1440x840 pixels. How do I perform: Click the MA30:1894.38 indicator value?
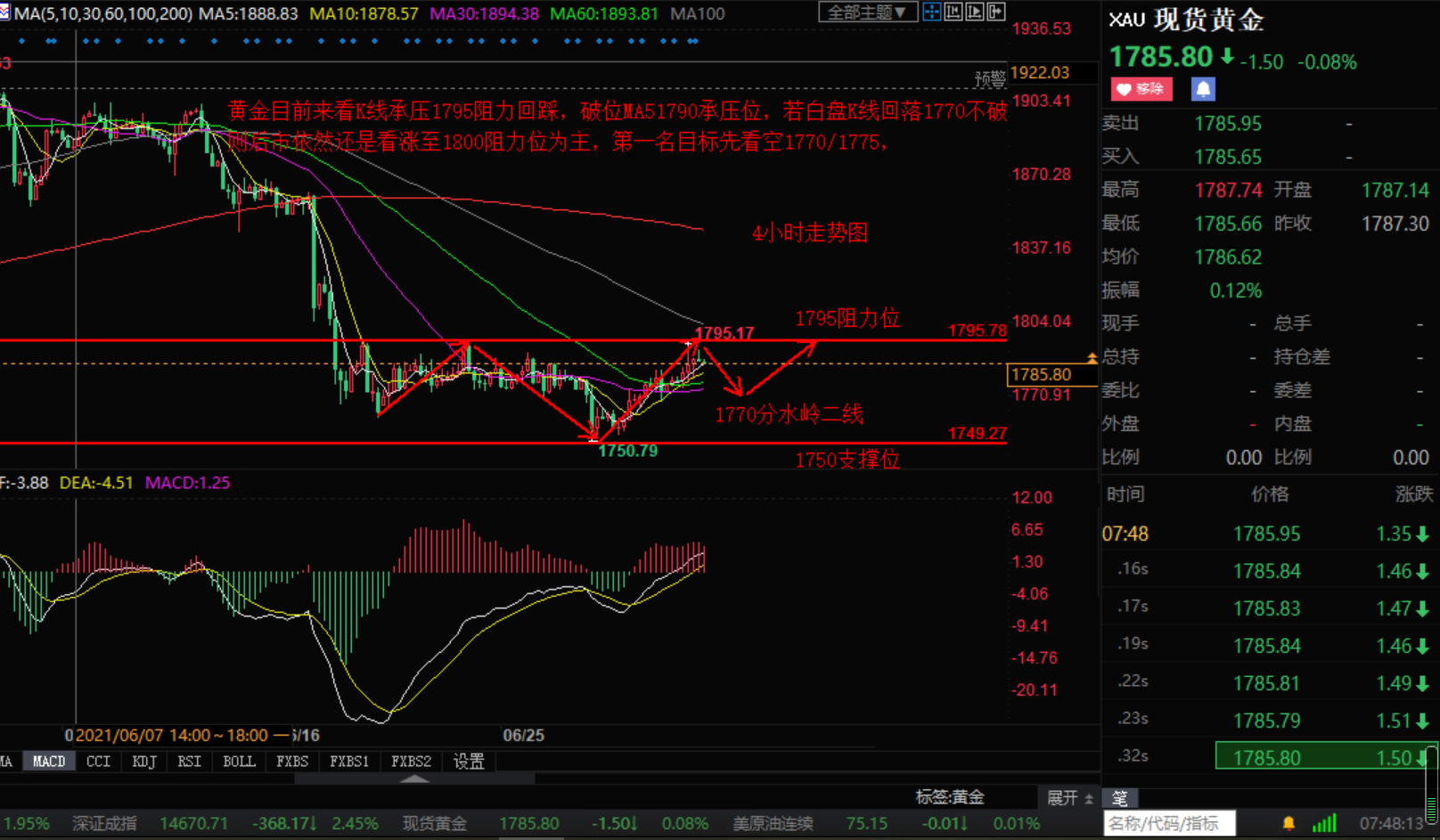(484, 14)
